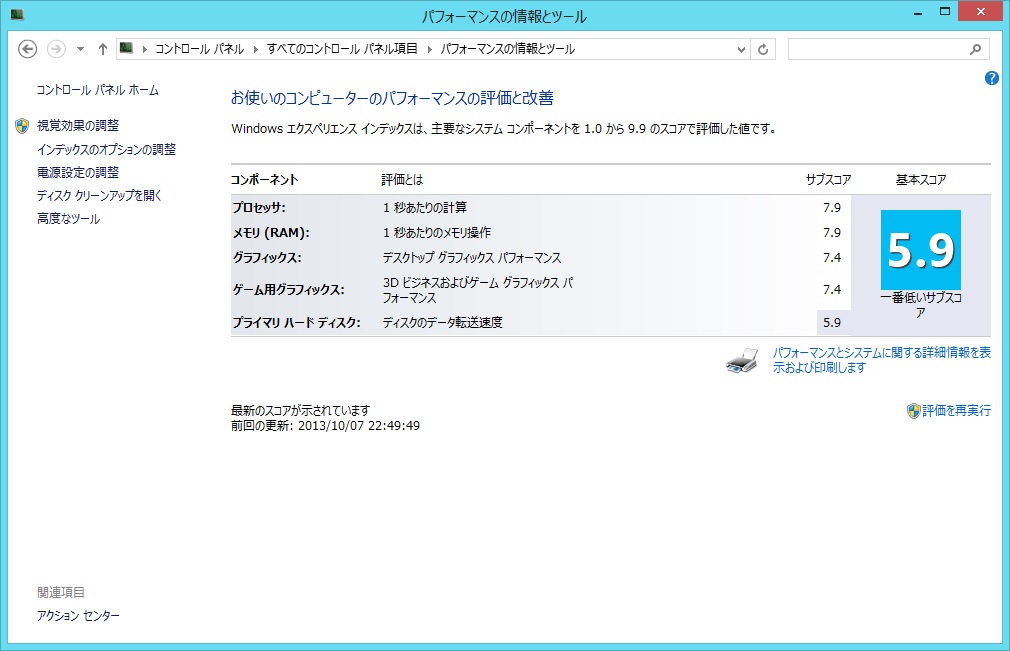Click the 評価とは column header
Viewport: 1010px width, 651px height.
[x=402, y=180]
